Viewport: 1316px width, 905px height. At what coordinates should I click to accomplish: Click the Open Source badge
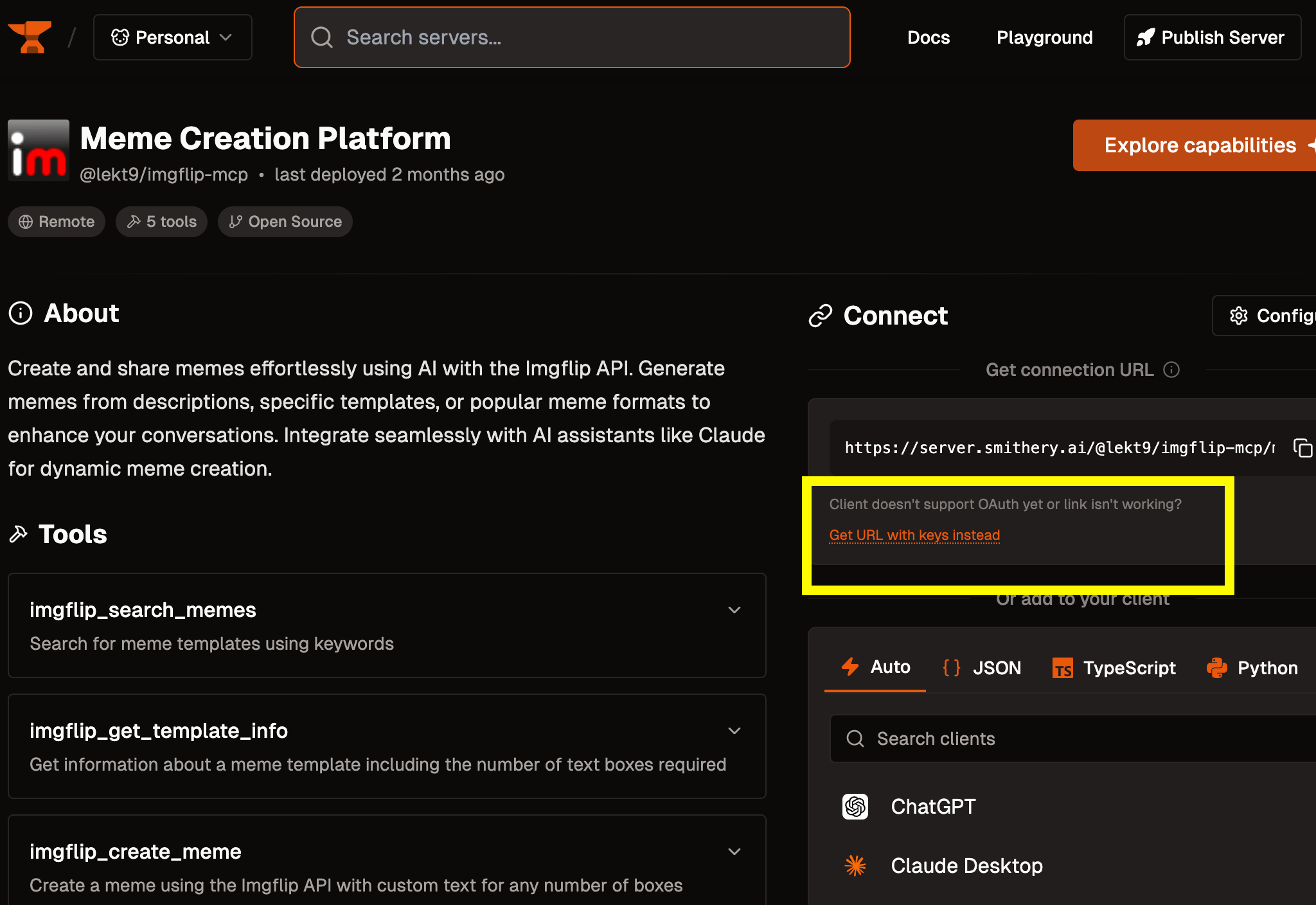(285, 222)
